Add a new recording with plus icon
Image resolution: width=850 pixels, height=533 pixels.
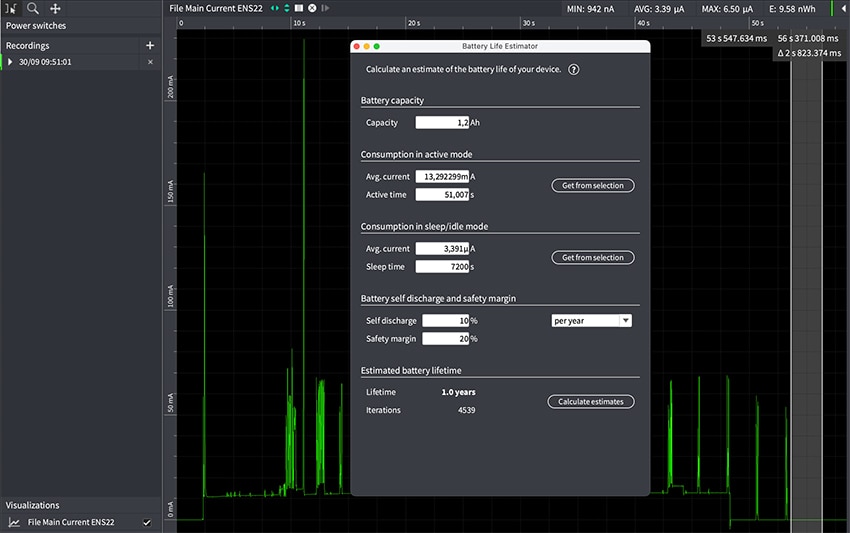150,45
